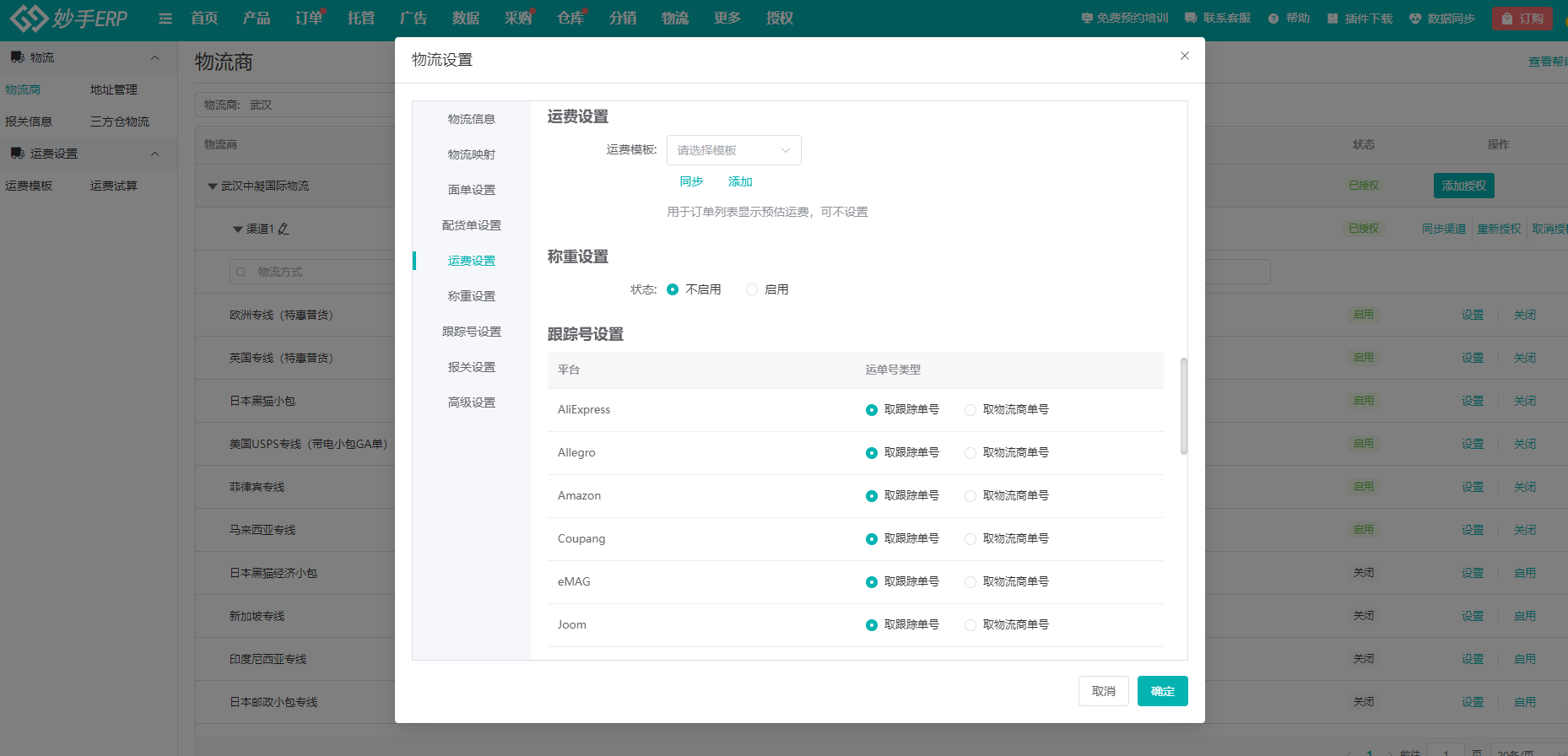The height and width of the screenshot is (756, 1568).
Task: Click 同步 link under 运费模板
Action: click(691, 181)
